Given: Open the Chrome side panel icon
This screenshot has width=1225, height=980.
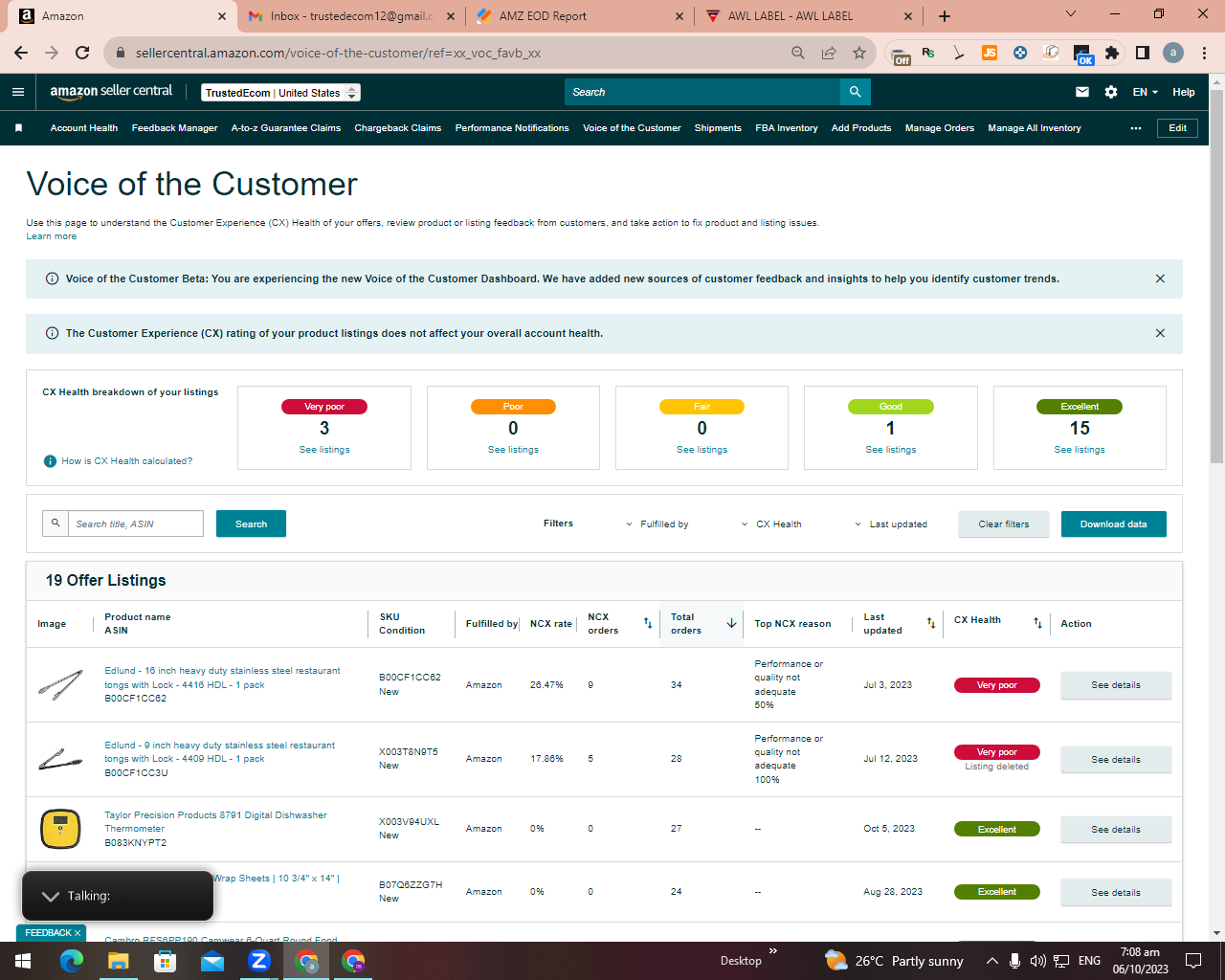Looking at the screenshot, I should coord(1143,53).
